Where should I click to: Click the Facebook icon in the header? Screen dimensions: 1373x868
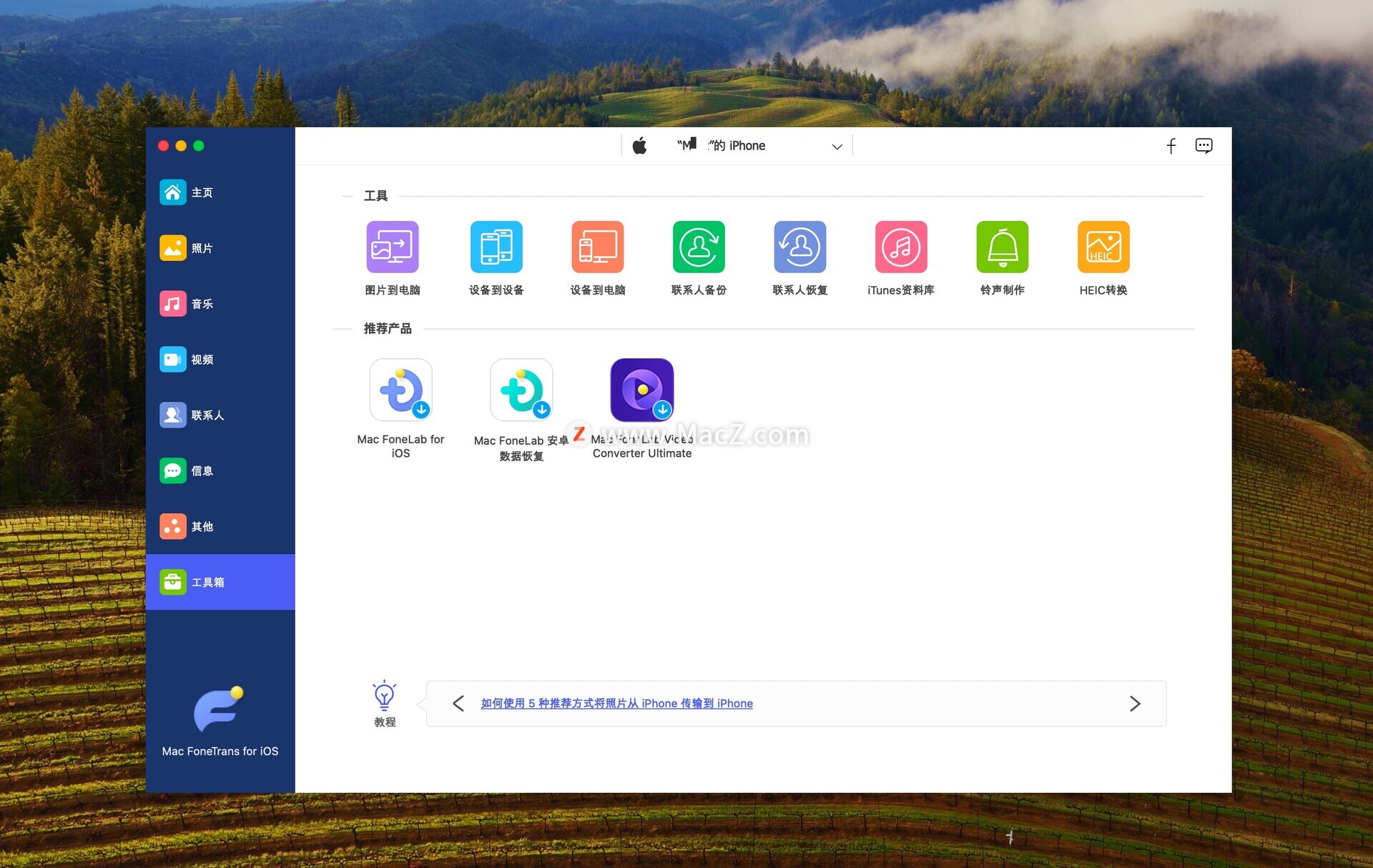click(1171, 146)
